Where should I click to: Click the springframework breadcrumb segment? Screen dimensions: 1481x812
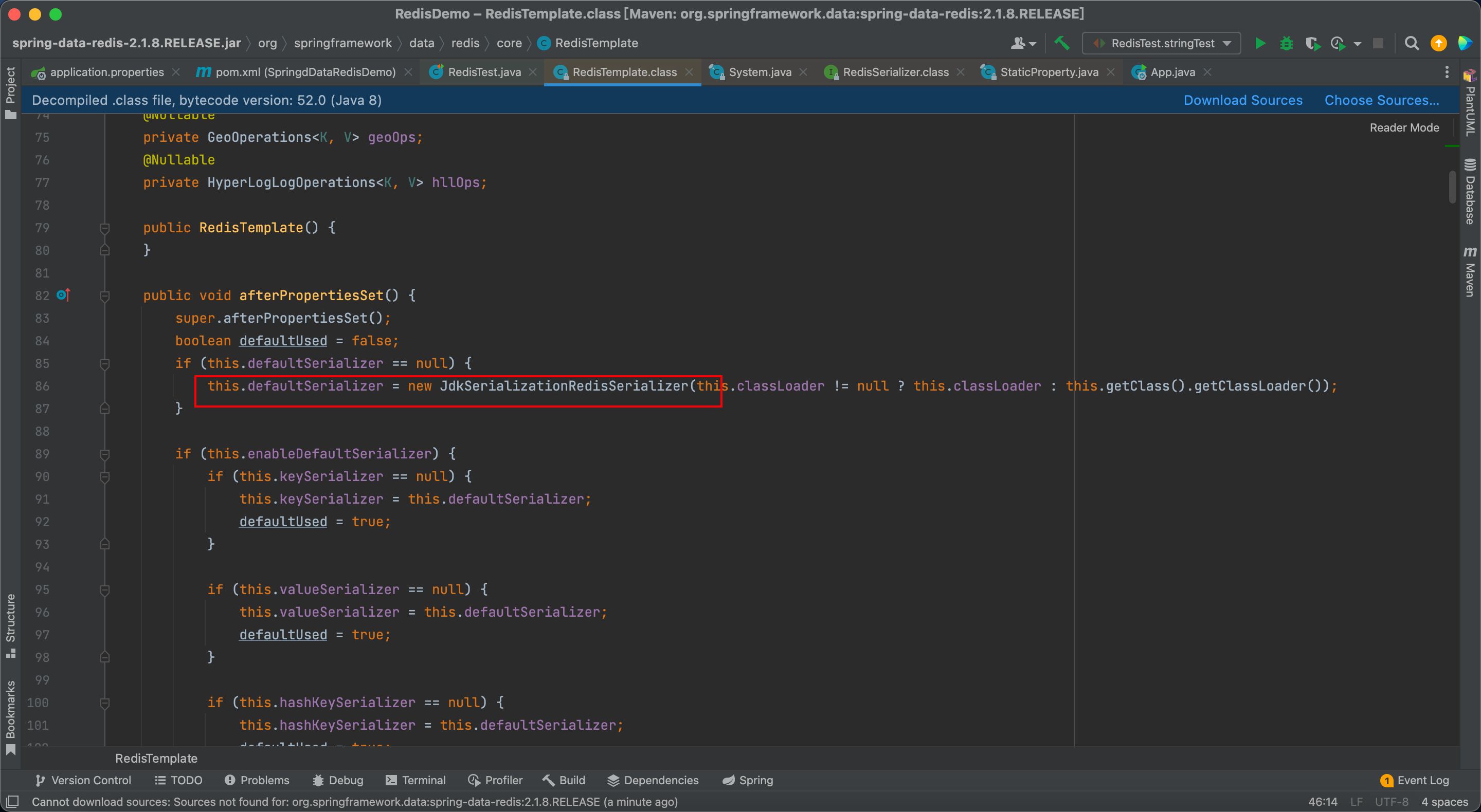(x=342, y=44)
